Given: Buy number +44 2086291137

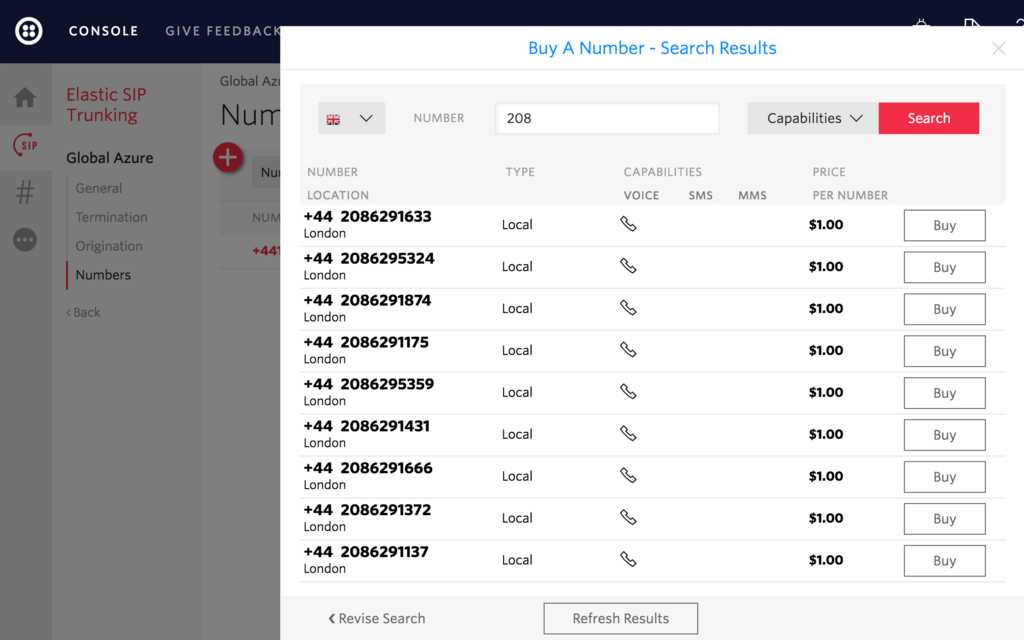Looking at the screenshot, I should click(x=944, y=561).
